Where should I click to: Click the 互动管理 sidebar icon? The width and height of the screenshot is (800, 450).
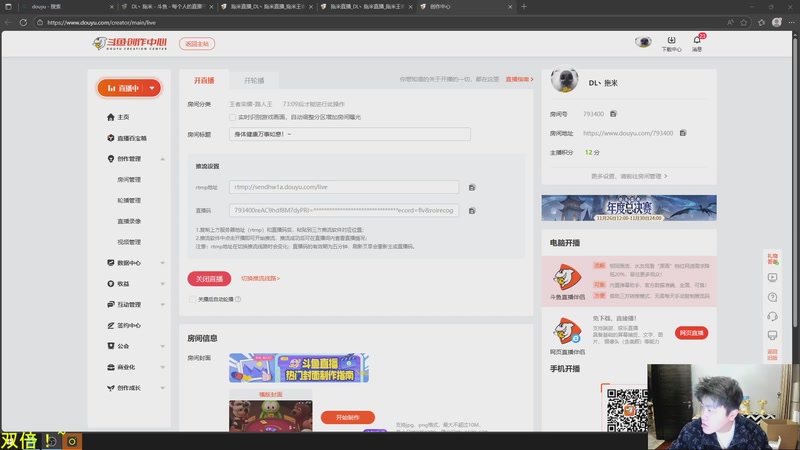coord(111,305)
